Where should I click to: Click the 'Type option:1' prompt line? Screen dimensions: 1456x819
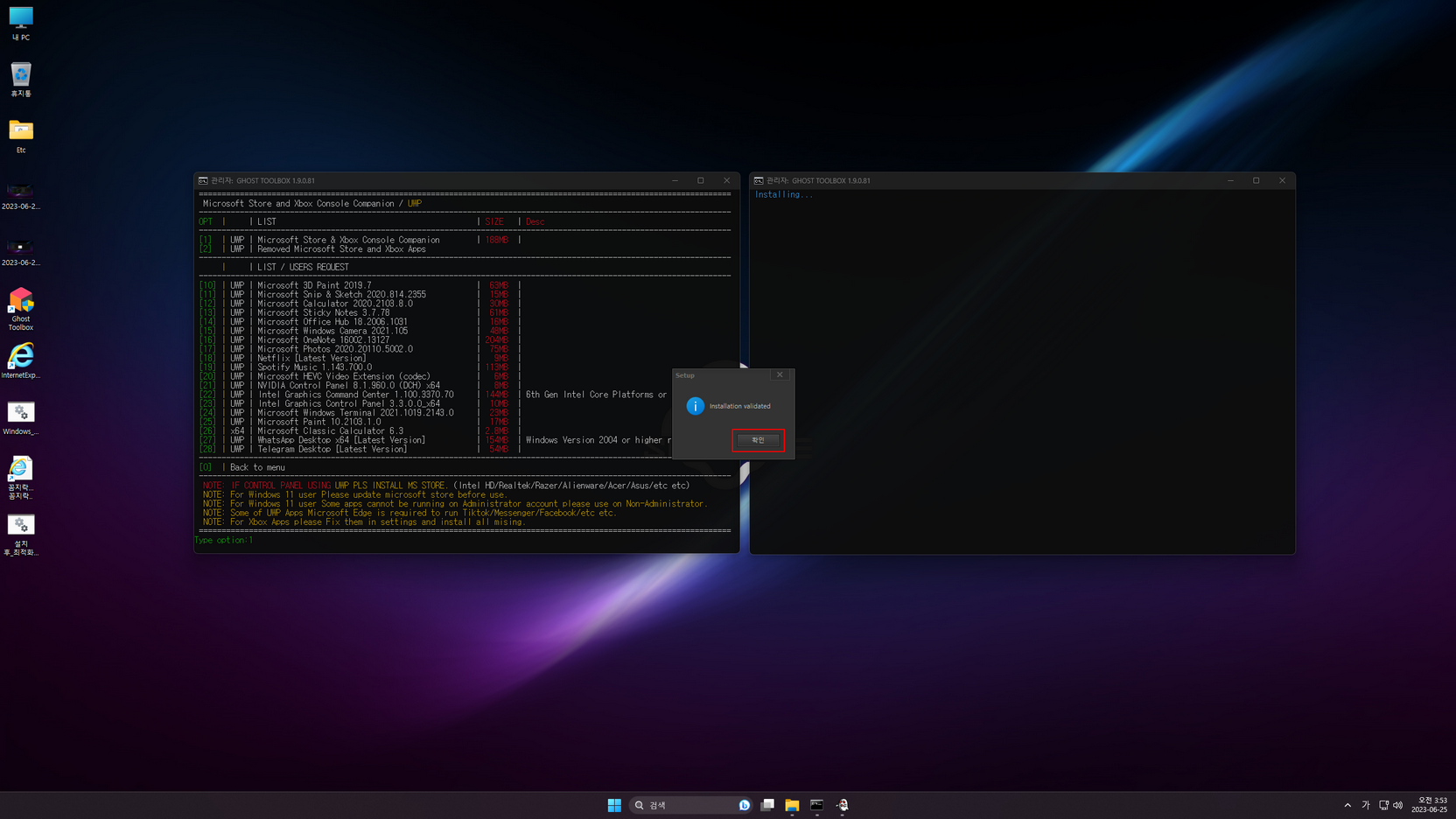(x=224, y=540)
